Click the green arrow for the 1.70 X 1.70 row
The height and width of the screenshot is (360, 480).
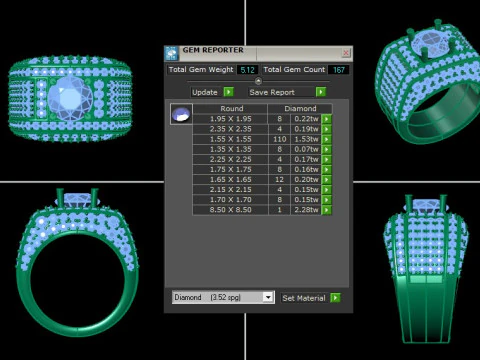(x=327, y=200)
